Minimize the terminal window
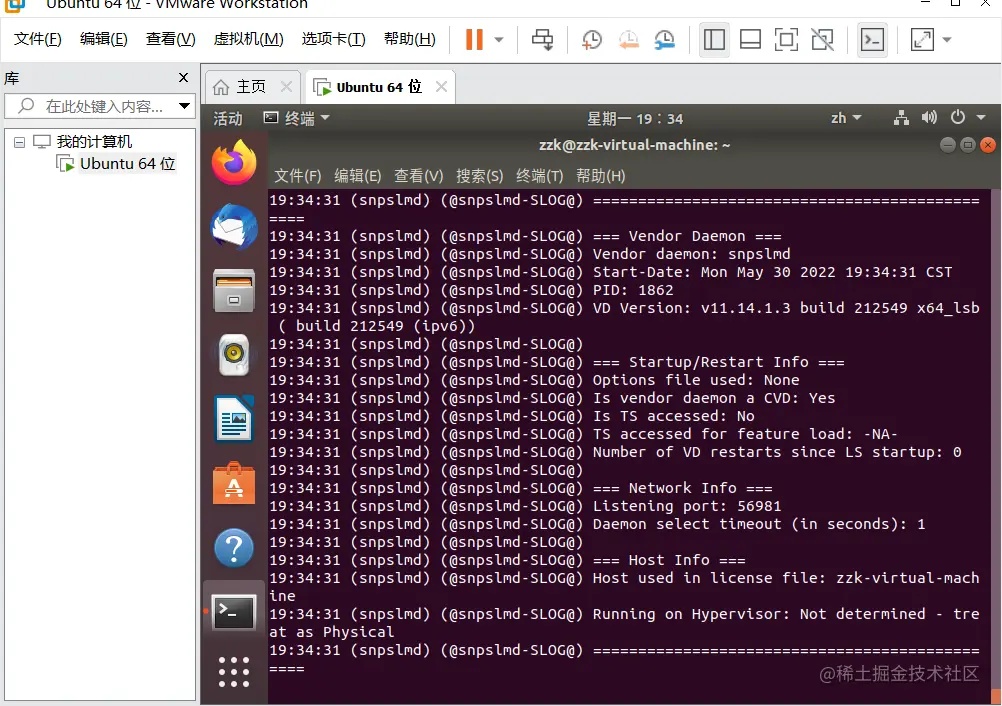Viewport: 1002px width, 706px height. pyautogui.click(x=948, y=145)
